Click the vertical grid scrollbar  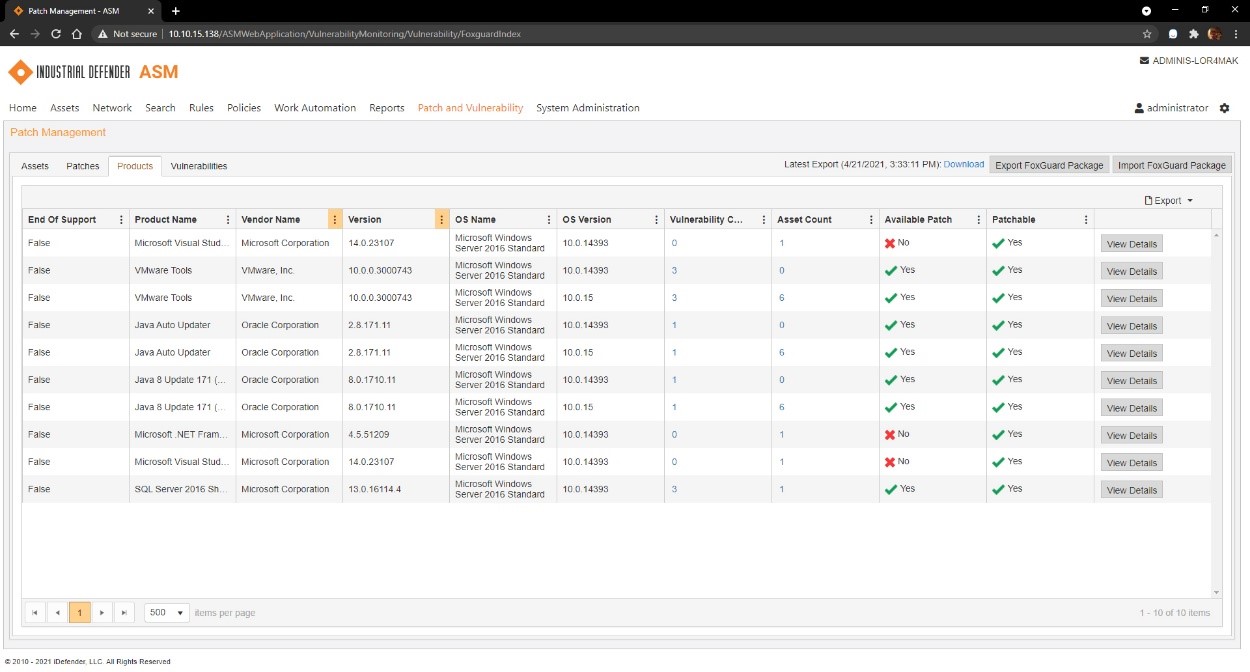coord(1216,414)
